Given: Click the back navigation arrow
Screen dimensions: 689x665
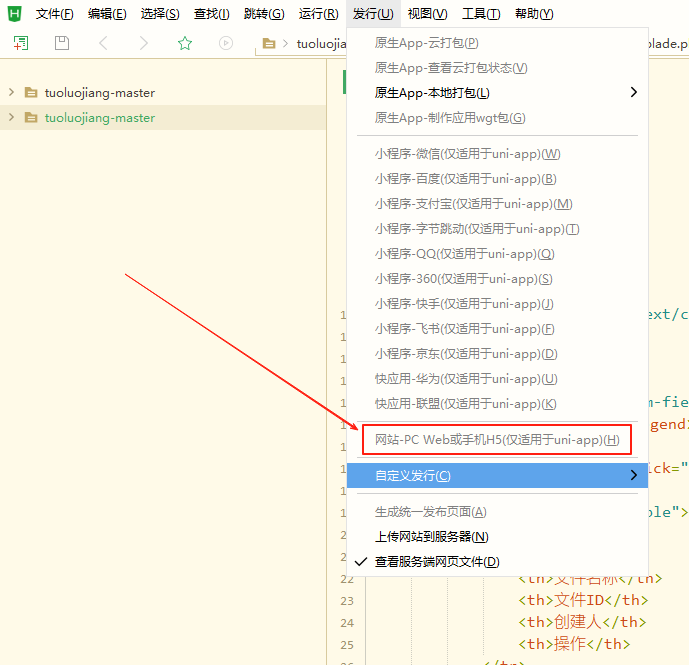Looking at the screenshot, I should (103, 43).
